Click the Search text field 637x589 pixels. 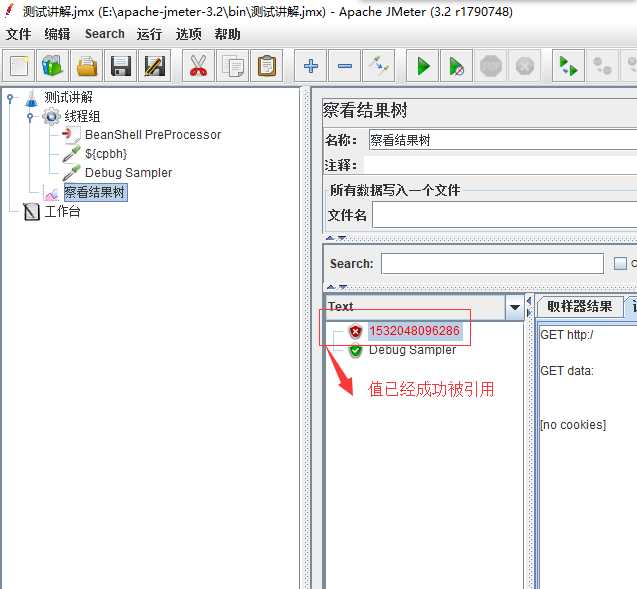pos(492,264)
